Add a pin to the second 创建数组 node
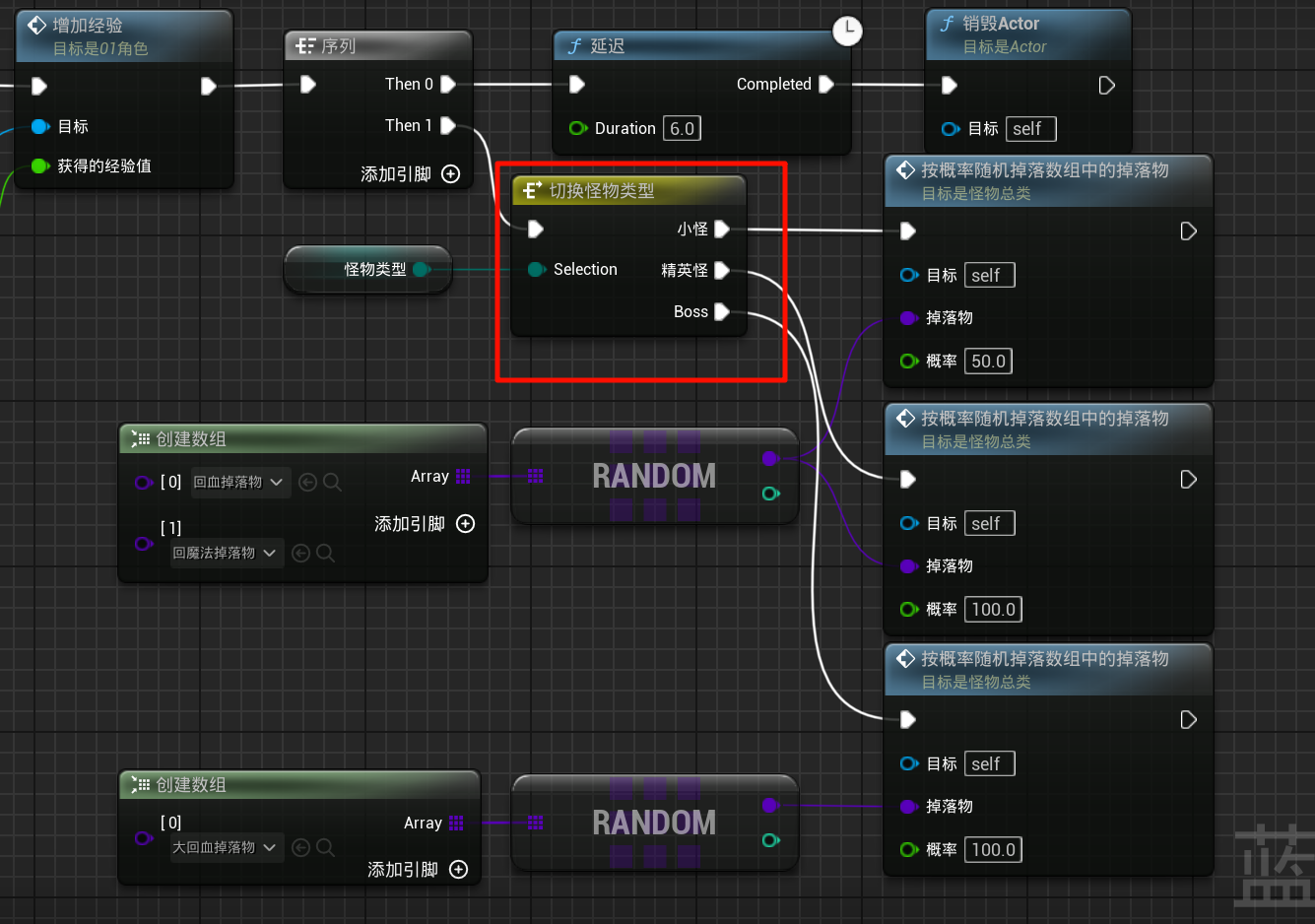The height and width of the screenshot is (924, 1315). [x=458, y=870]
